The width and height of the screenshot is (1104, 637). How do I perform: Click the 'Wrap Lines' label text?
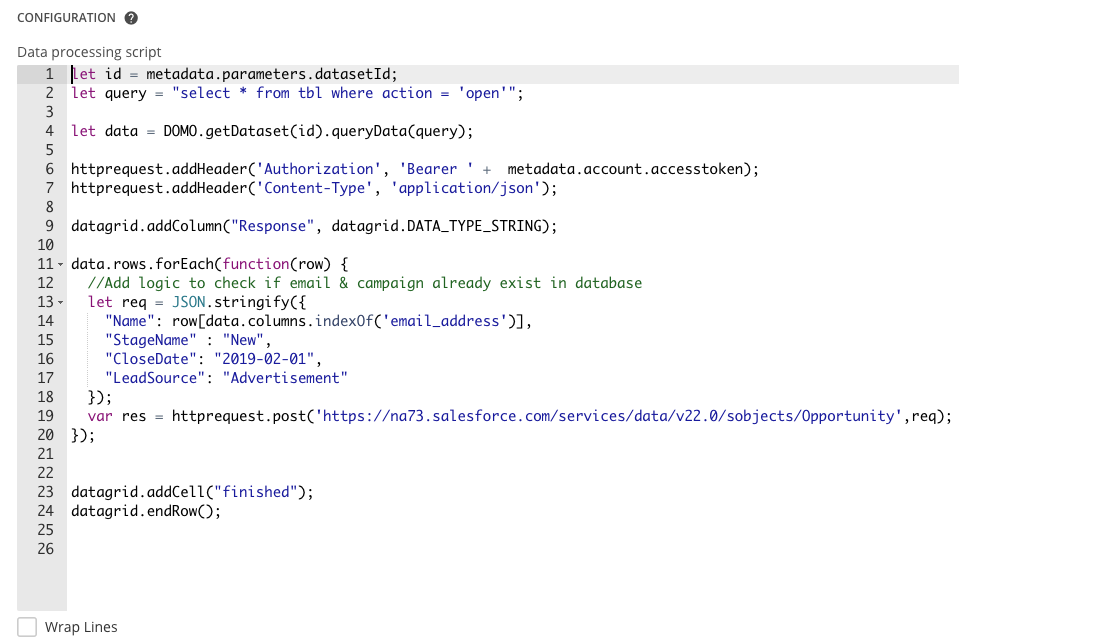[x=81, y=627]
